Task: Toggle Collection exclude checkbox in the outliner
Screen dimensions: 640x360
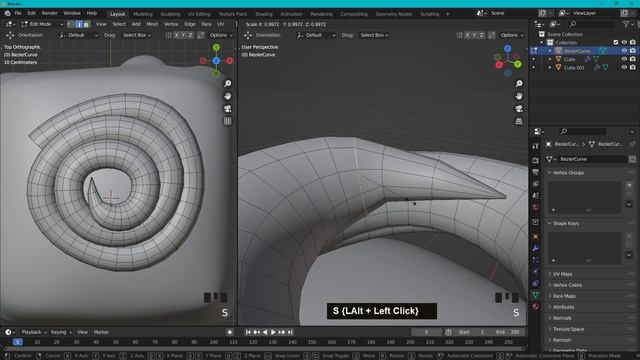Action: click(616, 42)
